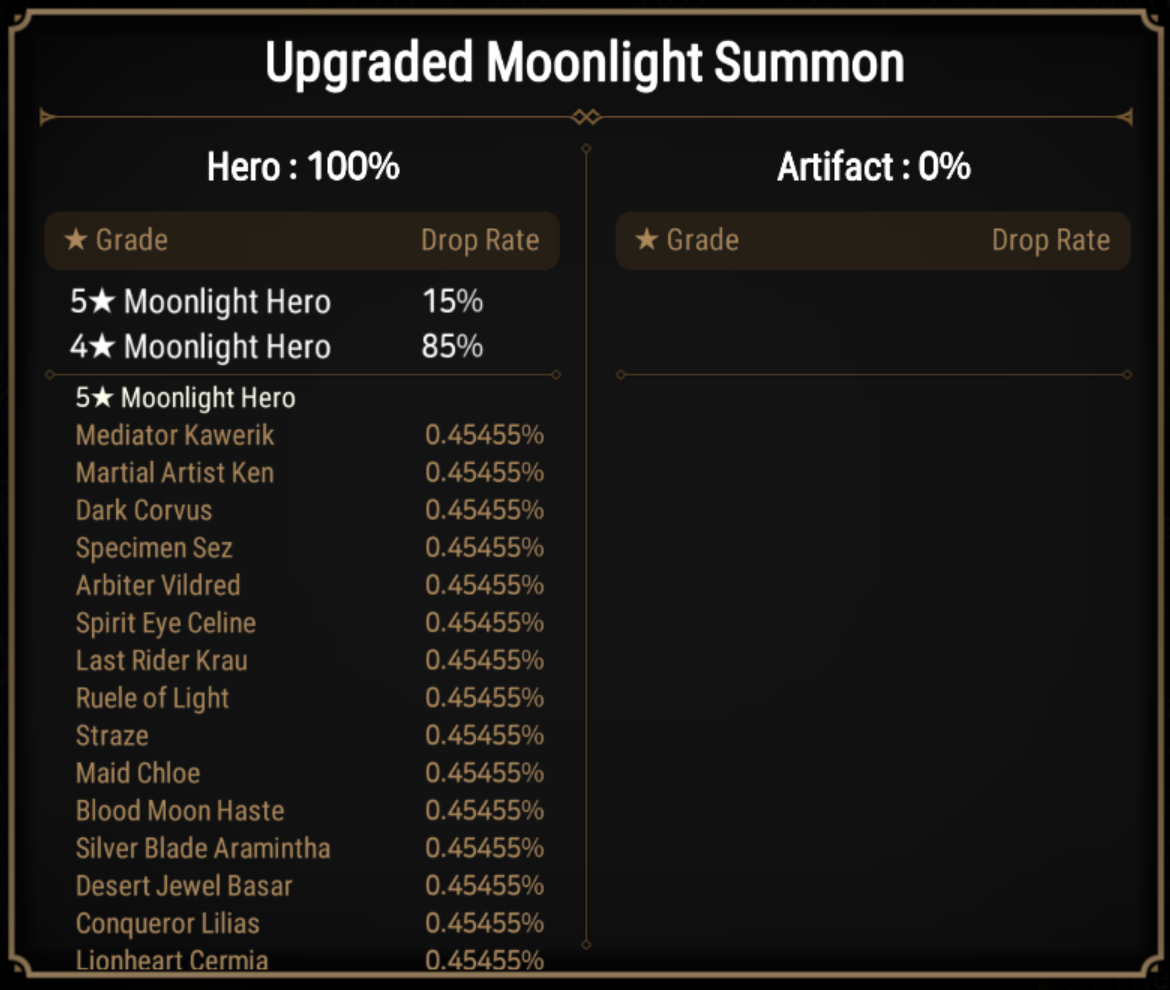Click Artifact Drop Rate column header

point(1051,240)
